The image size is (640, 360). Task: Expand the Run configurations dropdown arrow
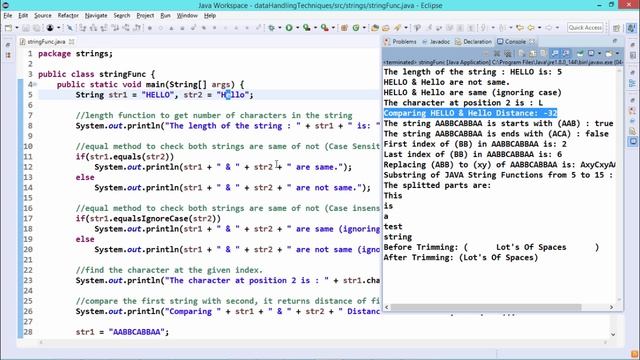[298, 28]
